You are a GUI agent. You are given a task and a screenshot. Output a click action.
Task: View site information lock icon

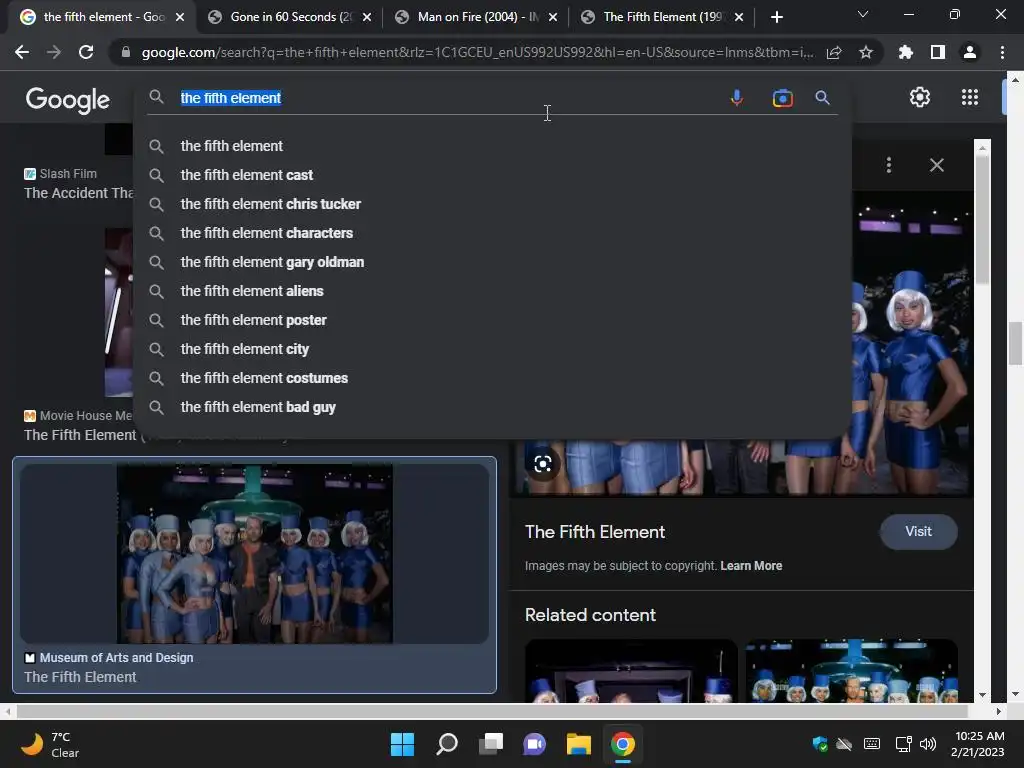(x=126, y=52)
